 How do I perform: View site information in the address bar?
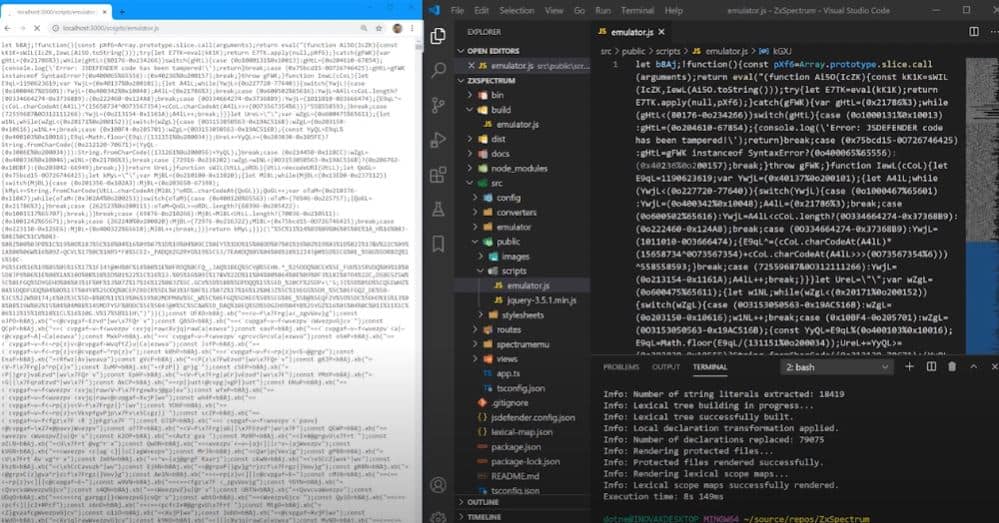(55, 29)
